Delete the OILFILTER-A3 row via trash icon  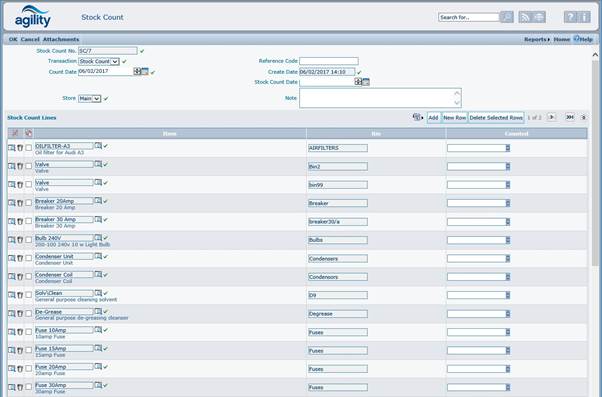pyautogui.click(x=20, y=148)
